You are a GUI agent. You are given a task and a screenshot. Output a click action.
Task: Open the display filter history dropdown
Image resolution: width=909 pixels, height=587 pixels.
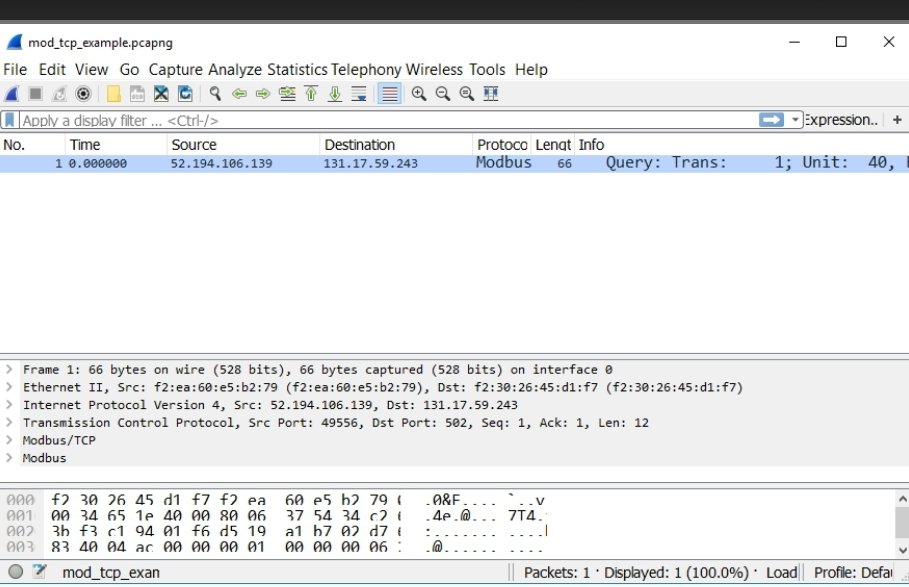pos(796,120)
